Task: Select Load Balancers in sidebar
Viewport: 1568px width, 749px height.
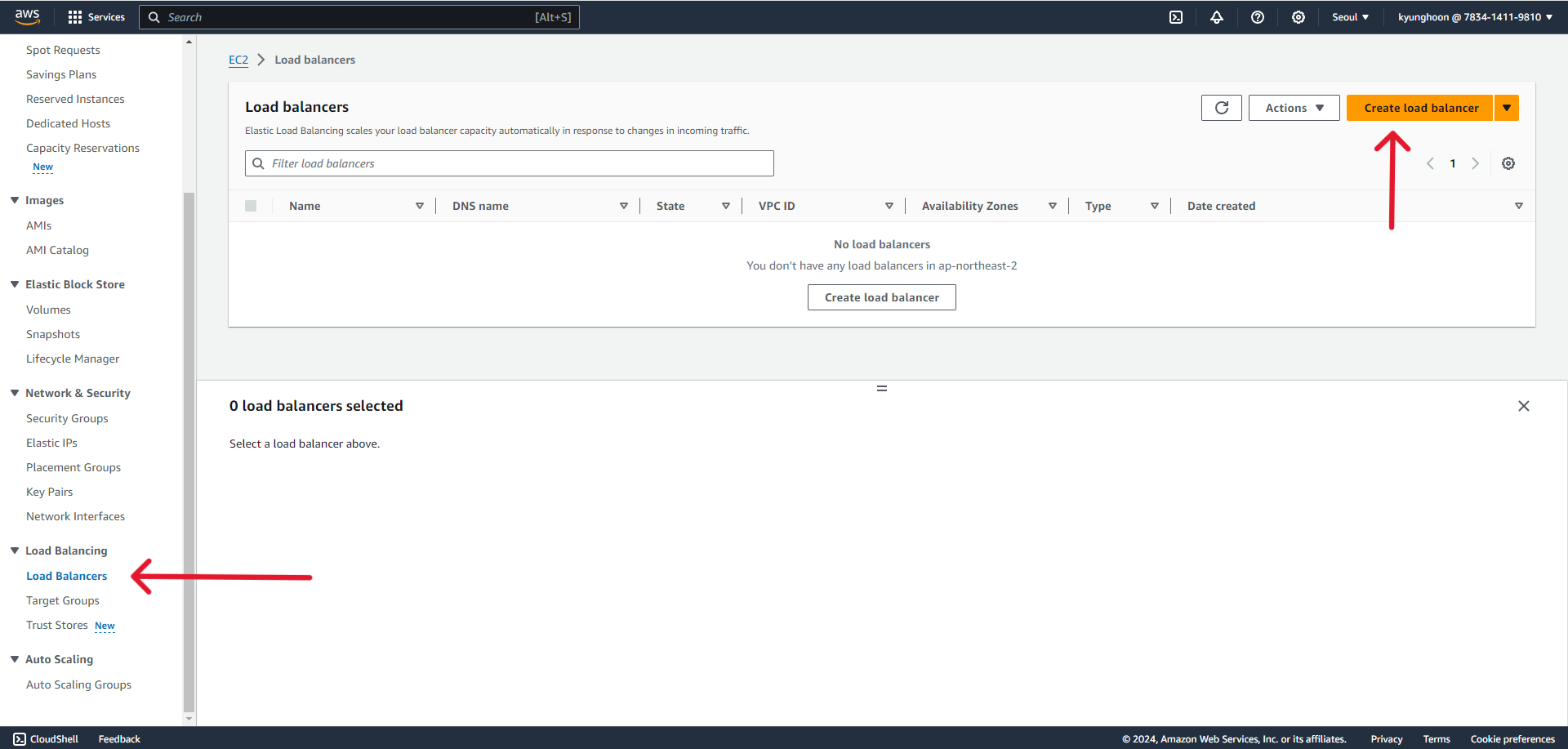Action: [x=66, y=576]
